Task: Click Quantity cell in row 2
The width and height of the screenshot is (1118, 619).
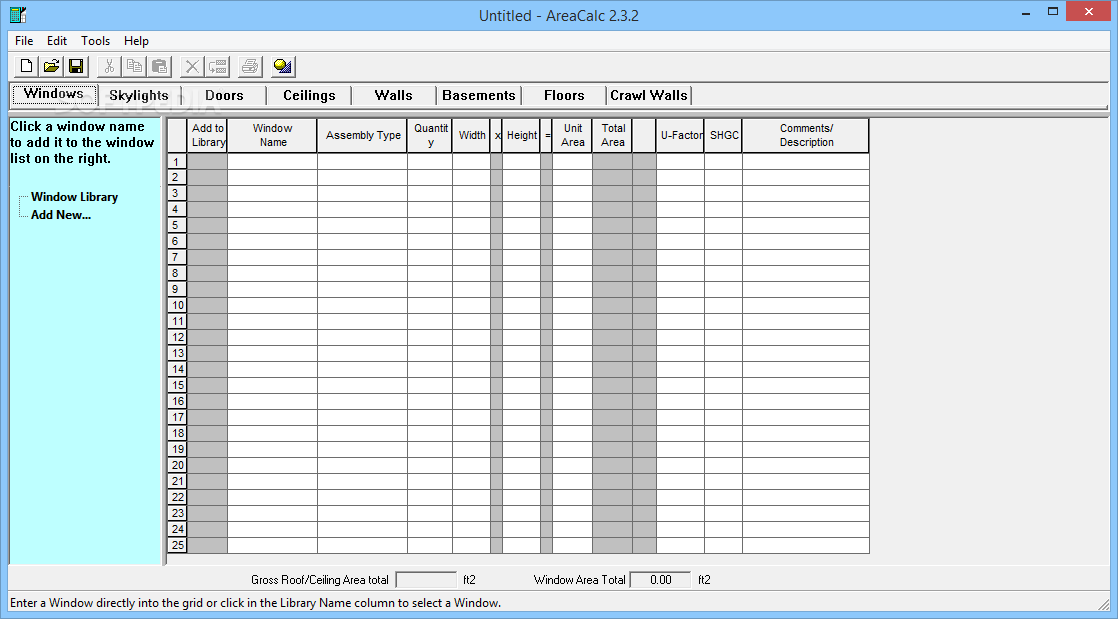Action: point(430,178)
